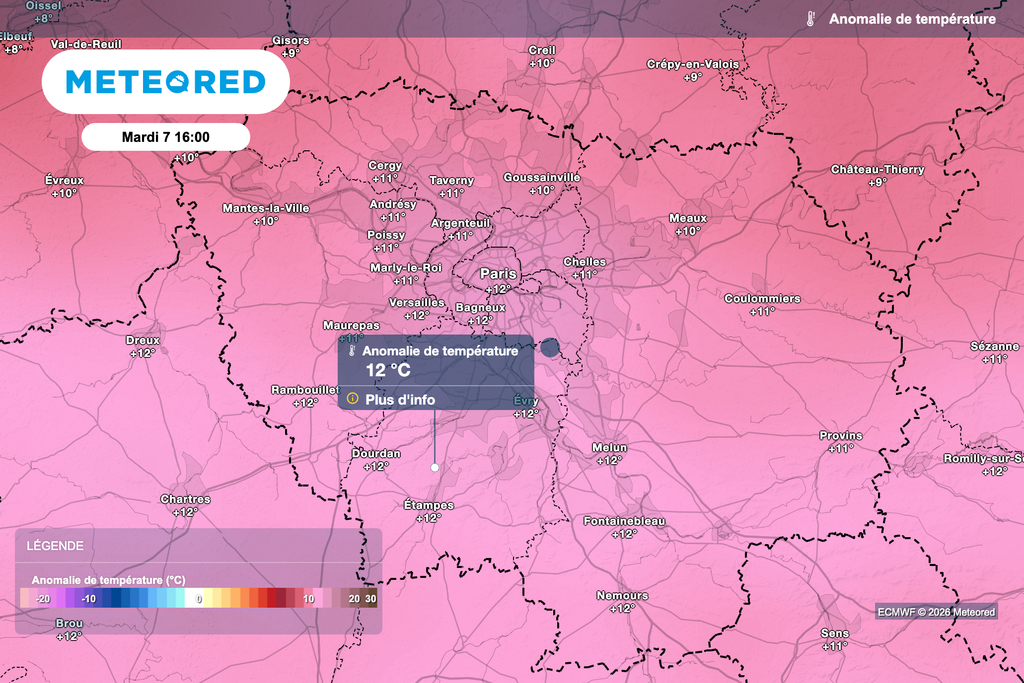Image resolution: width=1024 pixels, height=683 pixels.
Task: Select the Château-Thierry label
Action: pyautogui.click(x=877, y=169)
